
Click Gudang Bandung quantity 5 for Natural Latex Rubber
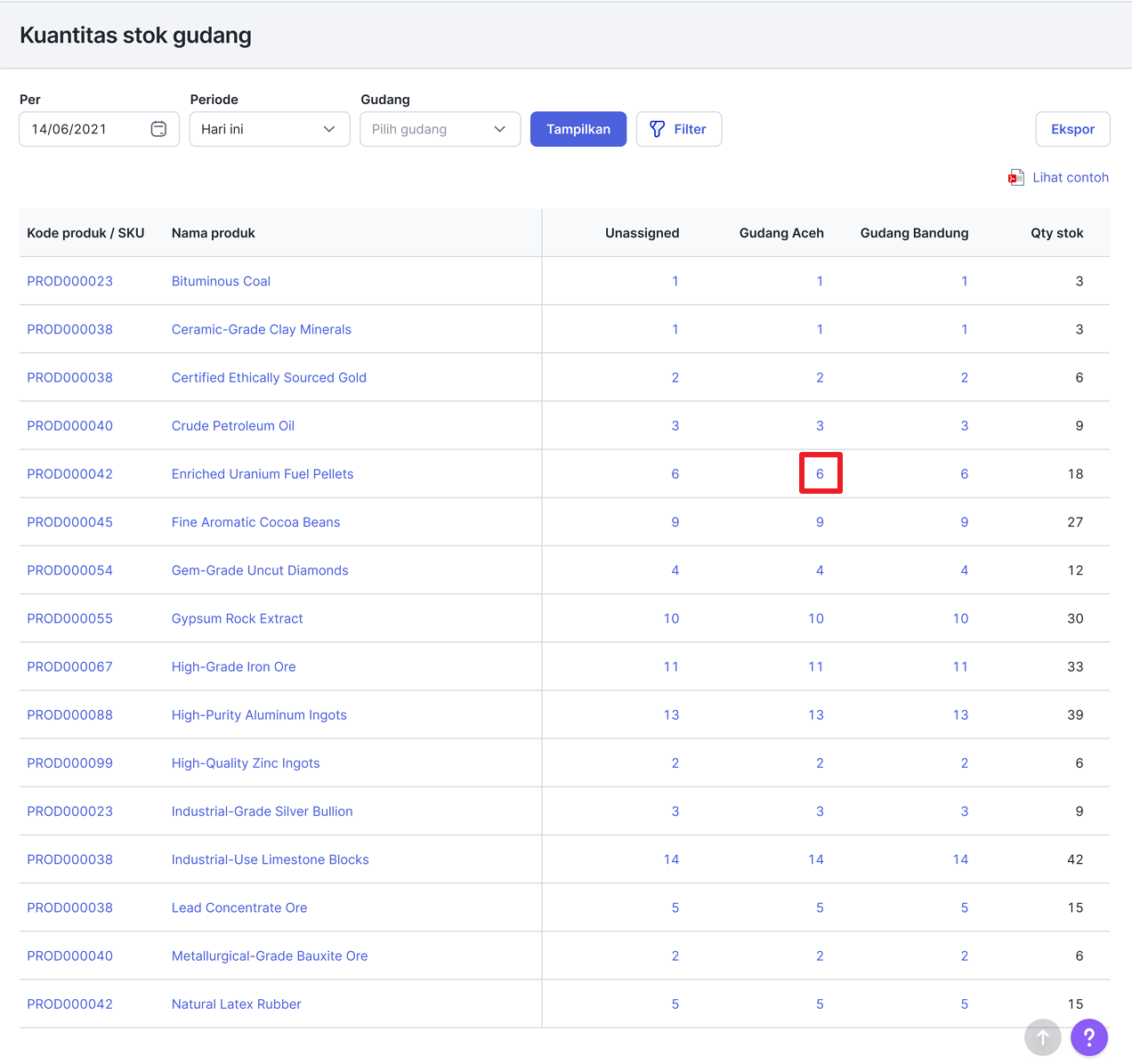point(965,1004)
